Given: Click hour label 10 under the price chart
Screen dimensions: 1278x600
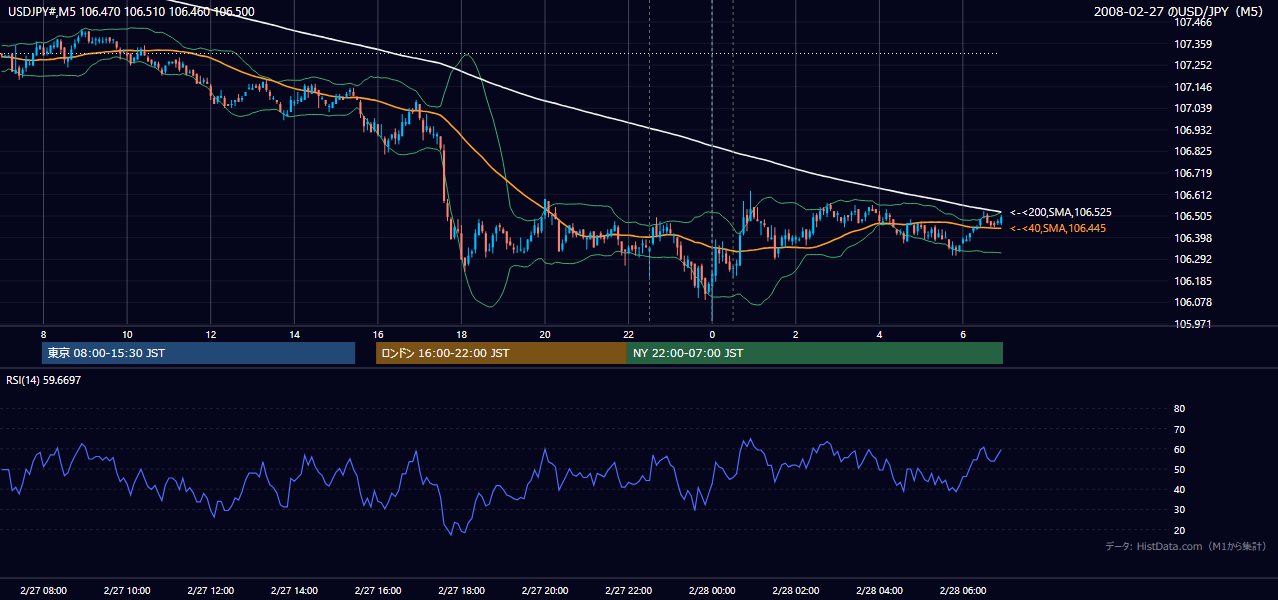Looking at the screenshot, I should click(x=127, y=333).
